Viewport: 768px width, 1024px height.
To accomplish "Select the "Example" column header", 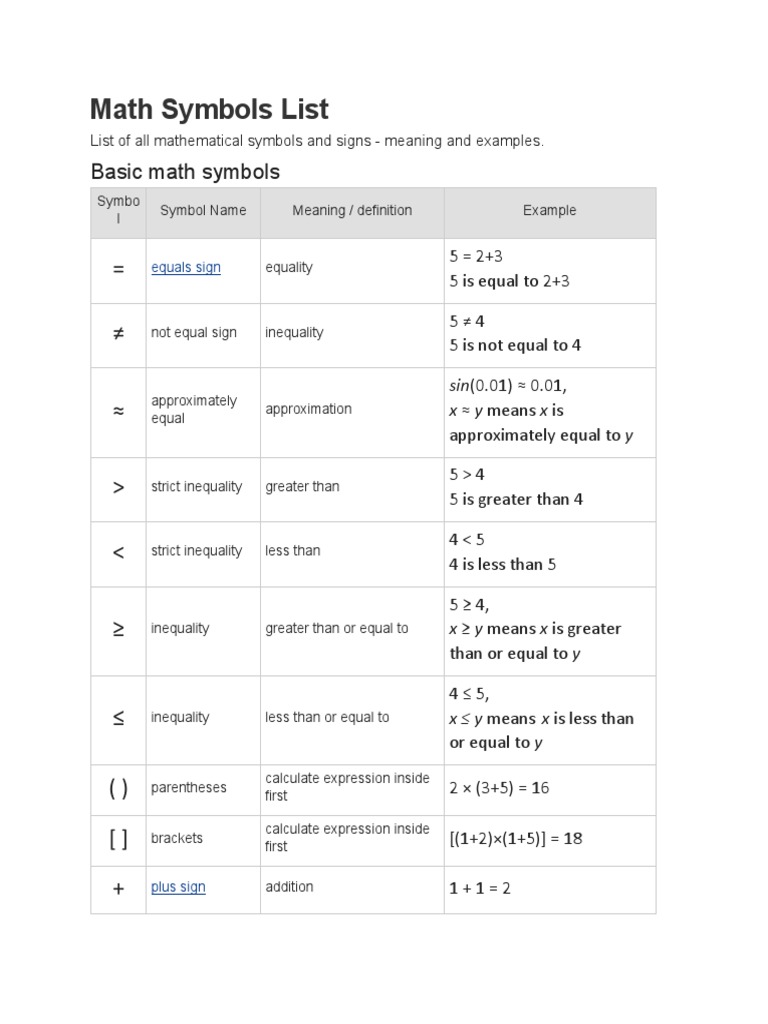I will pyautogui.click(x=549, y=210).
